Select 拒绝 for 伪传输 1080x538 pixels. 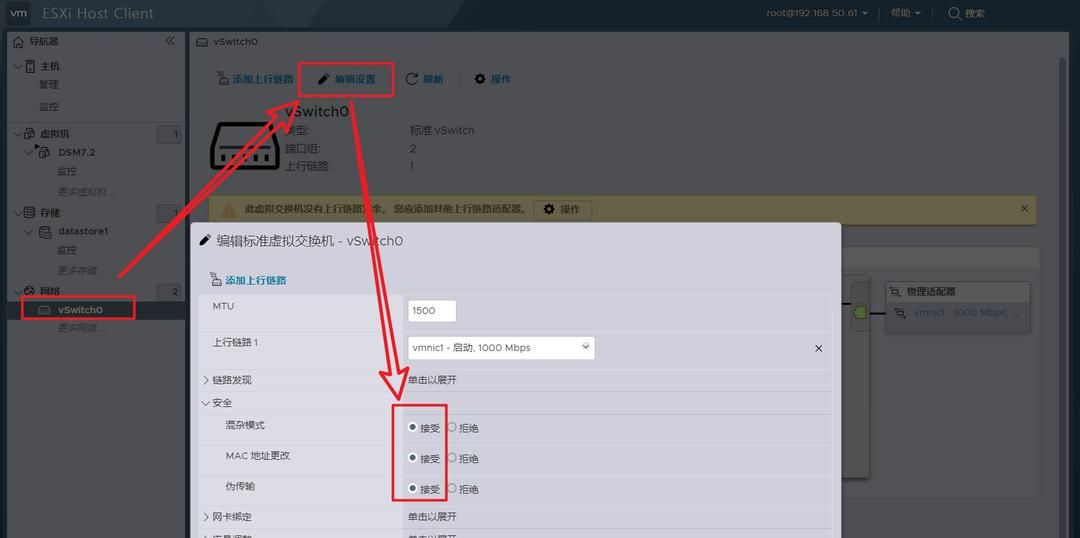tap(452, 489)
